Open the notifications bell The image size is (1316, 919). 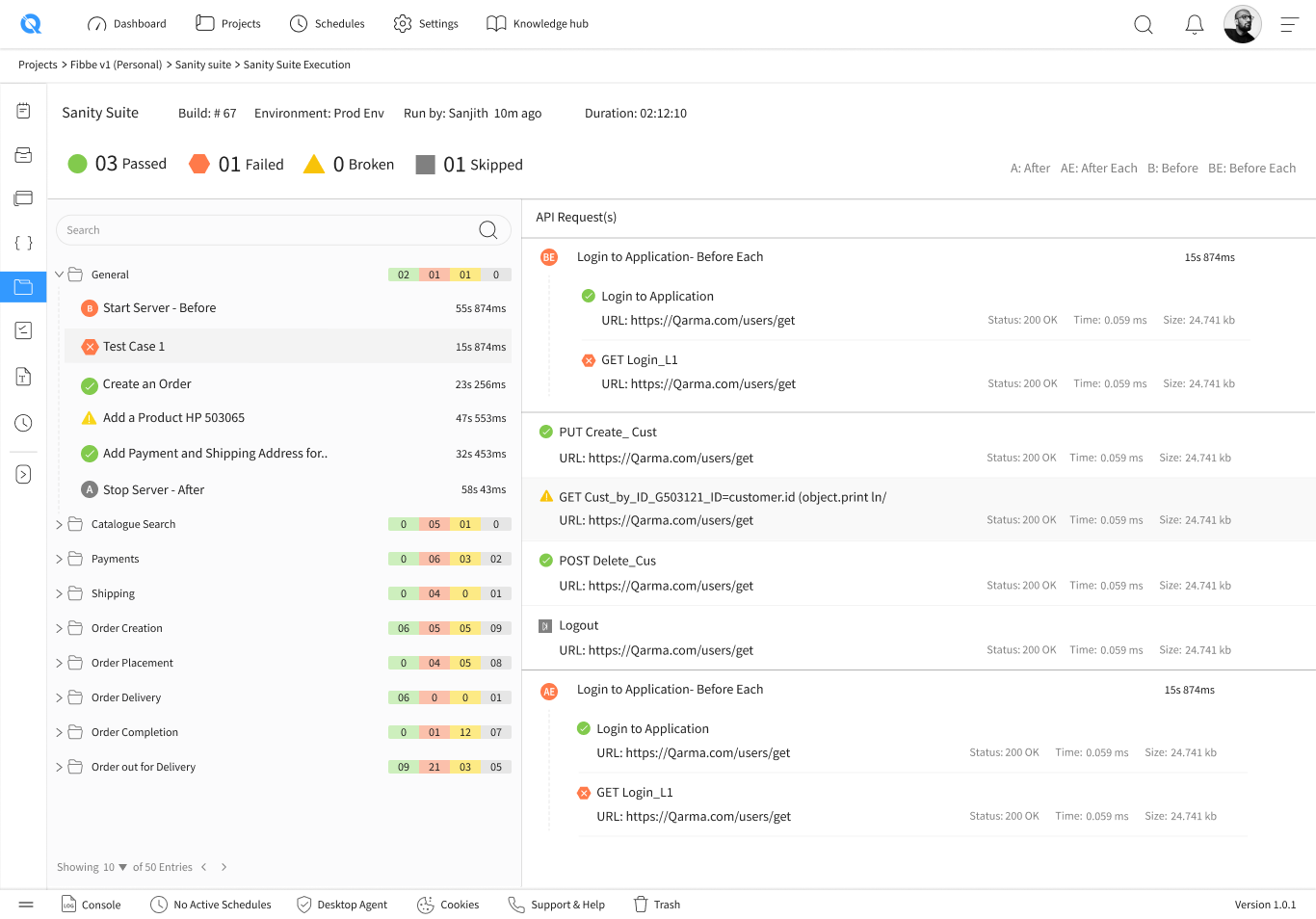[x=1194, y=24]
